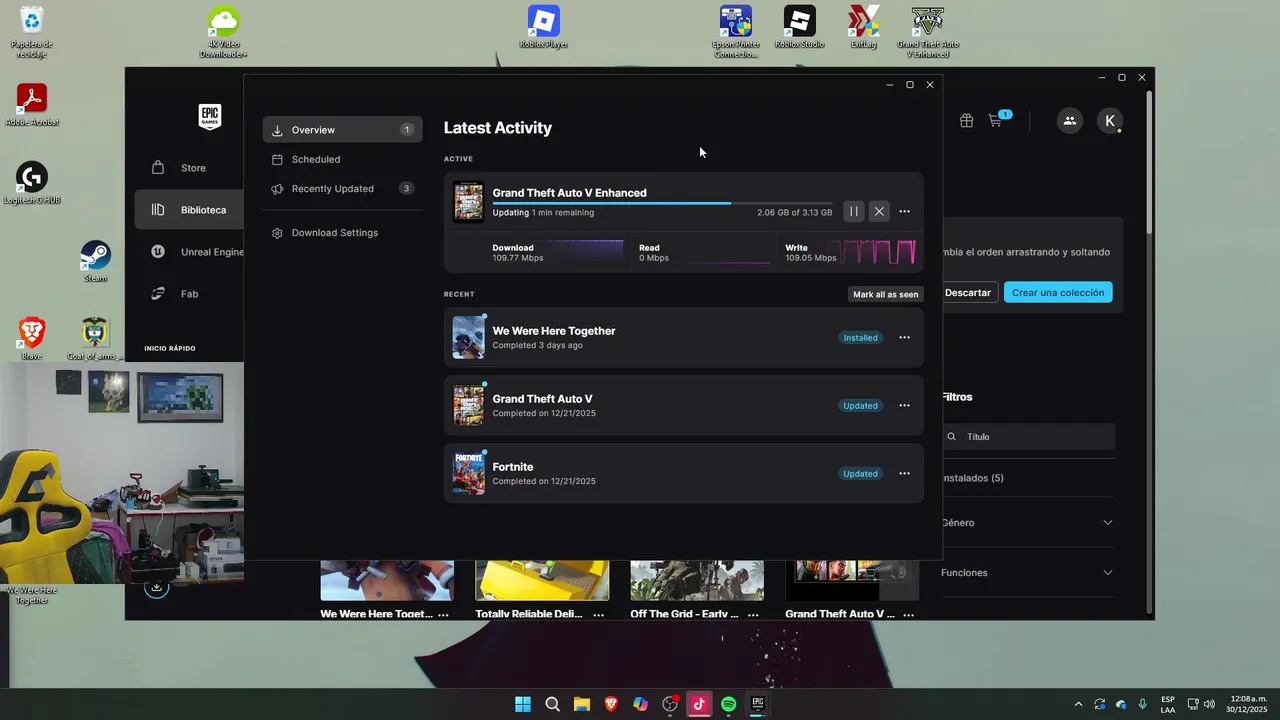Open options for Totally Reliable Delivery library tile

(598, 615)
